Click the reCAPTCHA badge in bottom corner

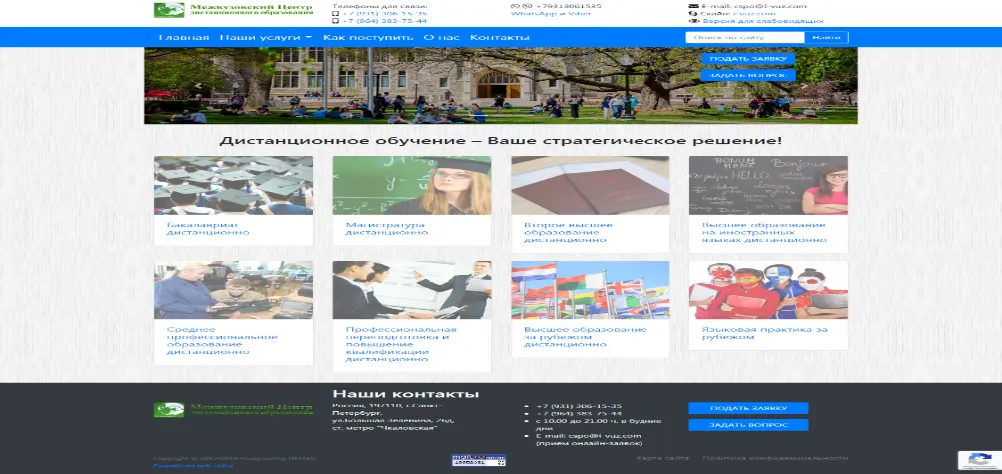975,460
